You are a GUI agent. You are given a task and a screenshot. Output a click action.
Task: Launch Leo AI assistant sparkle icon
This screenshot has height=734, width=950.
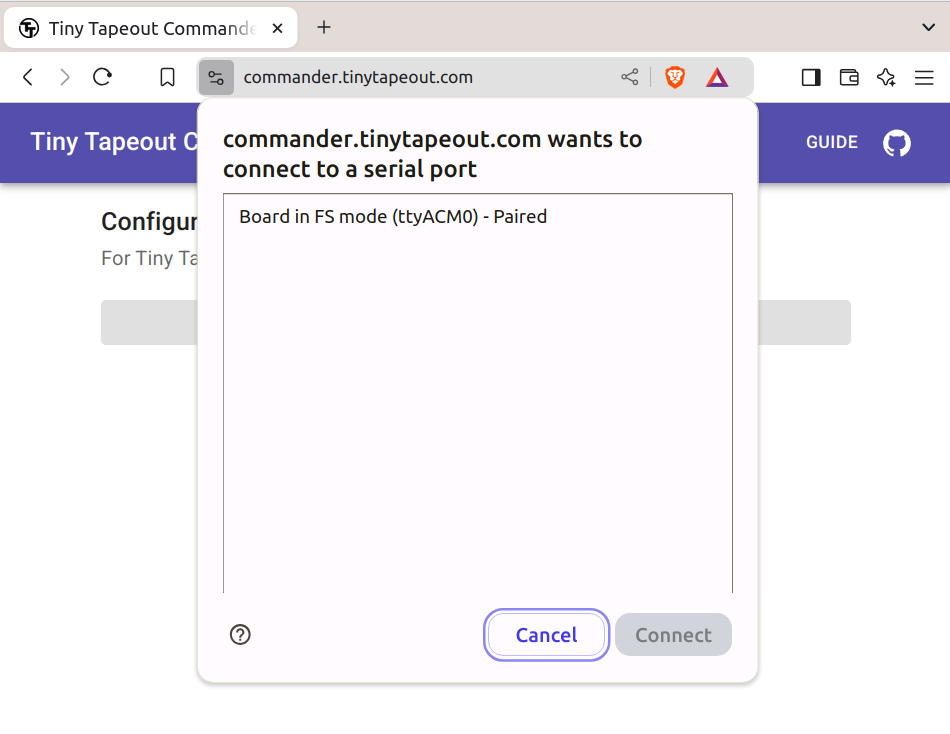click(x=886, y=77)
